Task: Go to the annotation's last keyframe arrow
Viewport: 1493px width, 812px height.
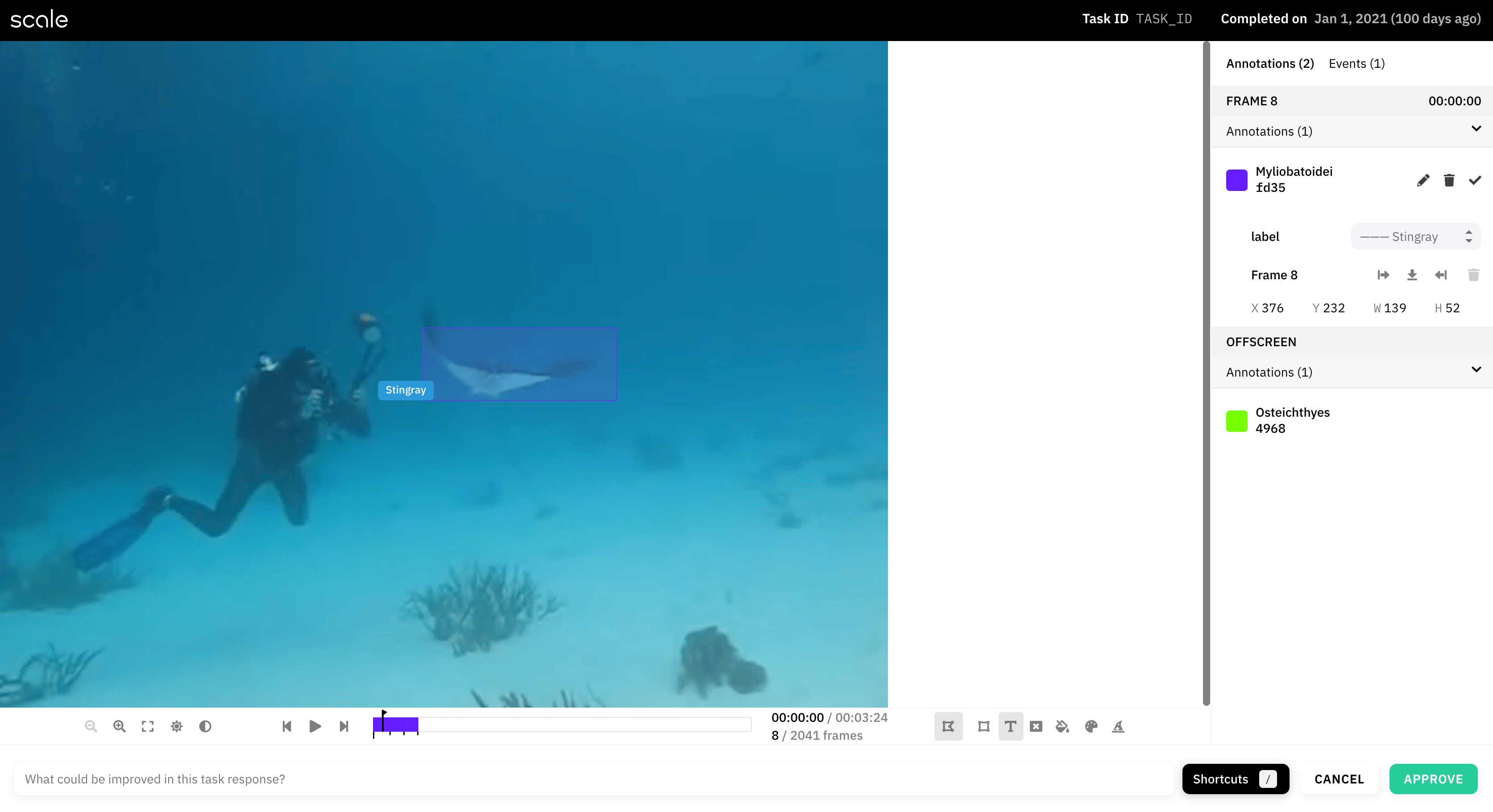Action: click(x=1441, y=275)
